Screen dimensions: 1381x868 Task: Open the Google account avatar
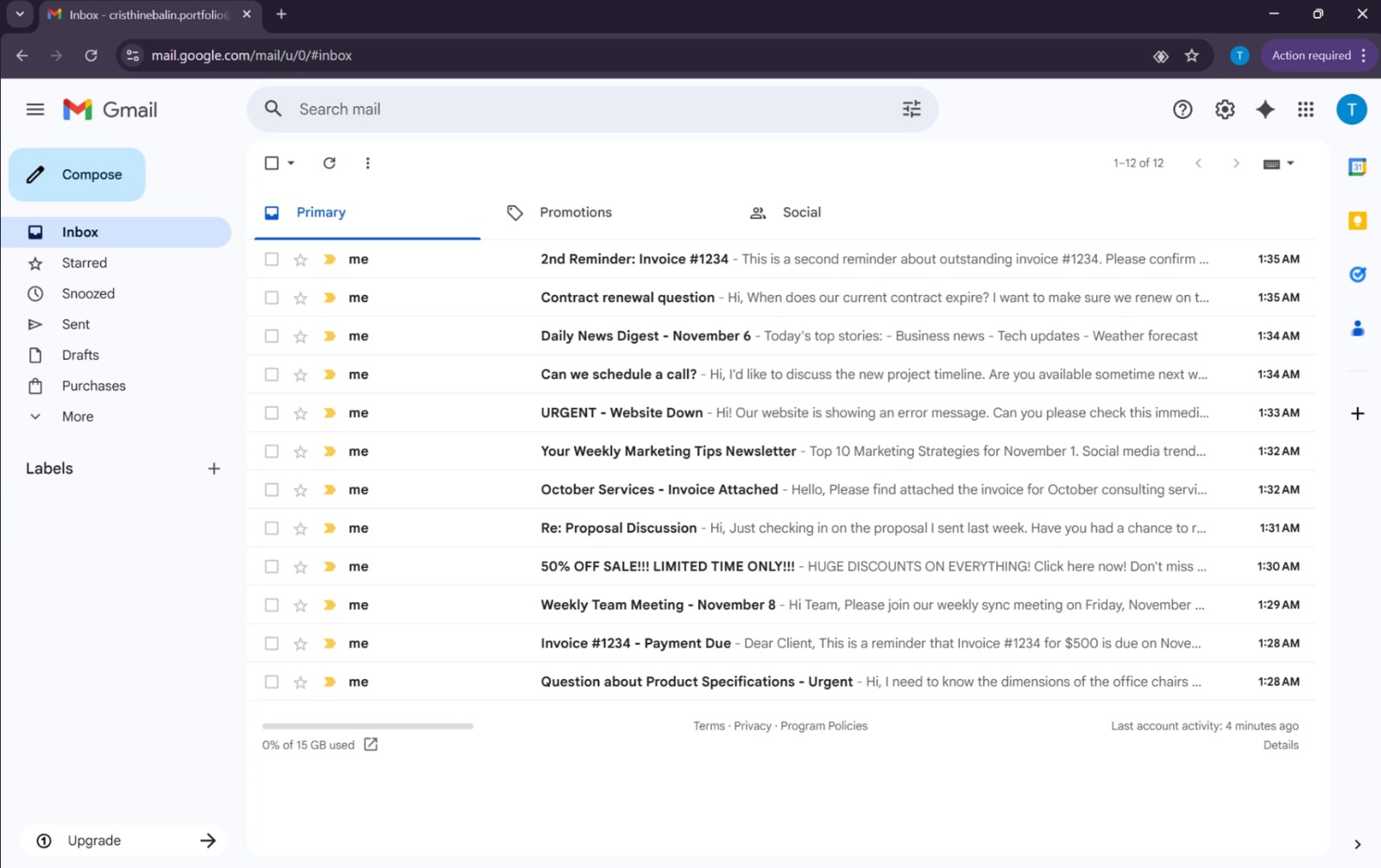tap(1352, 110)
